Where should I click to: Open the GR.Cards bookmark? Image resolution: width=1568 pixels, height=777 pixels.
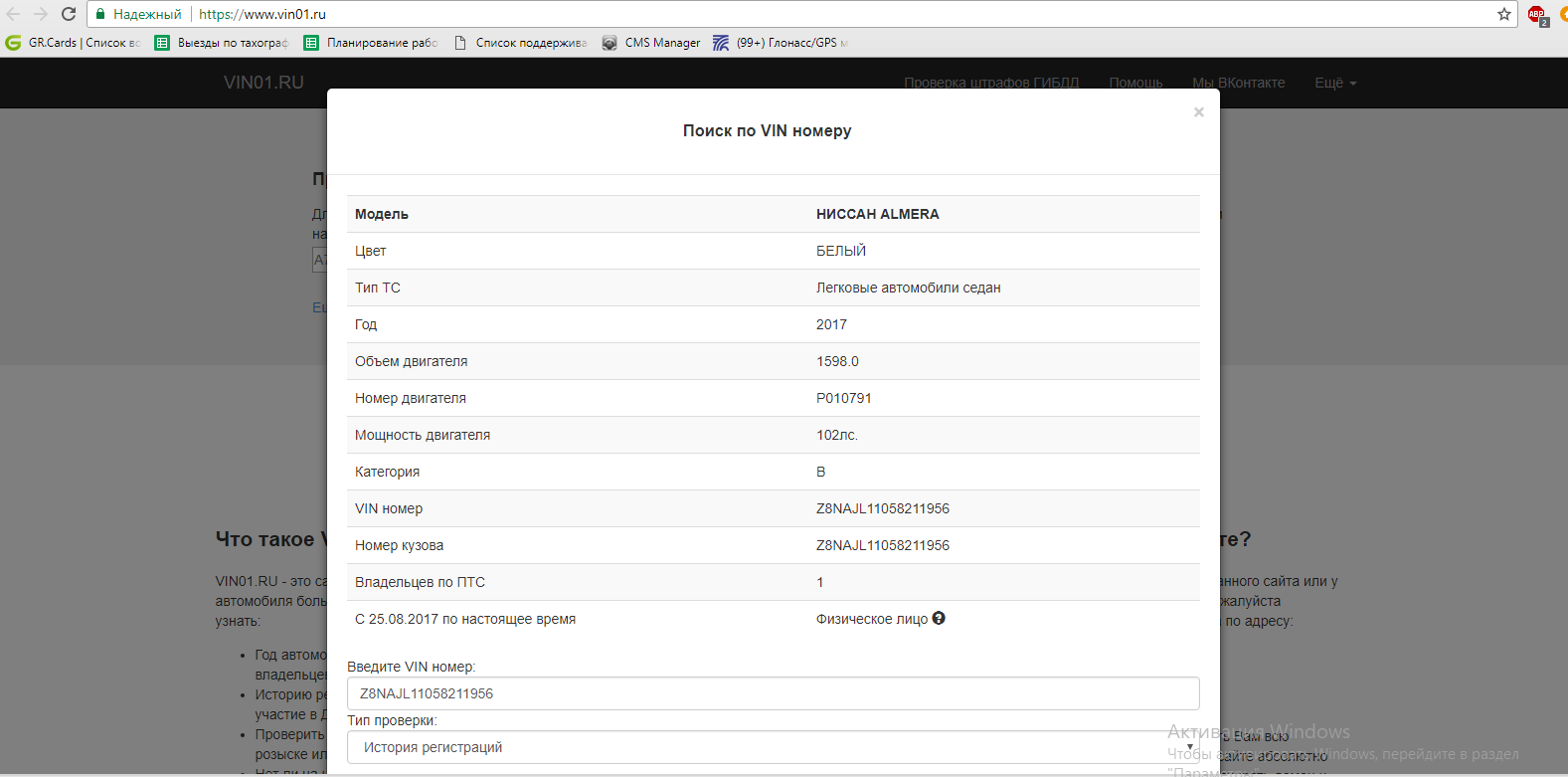(74, 43)
